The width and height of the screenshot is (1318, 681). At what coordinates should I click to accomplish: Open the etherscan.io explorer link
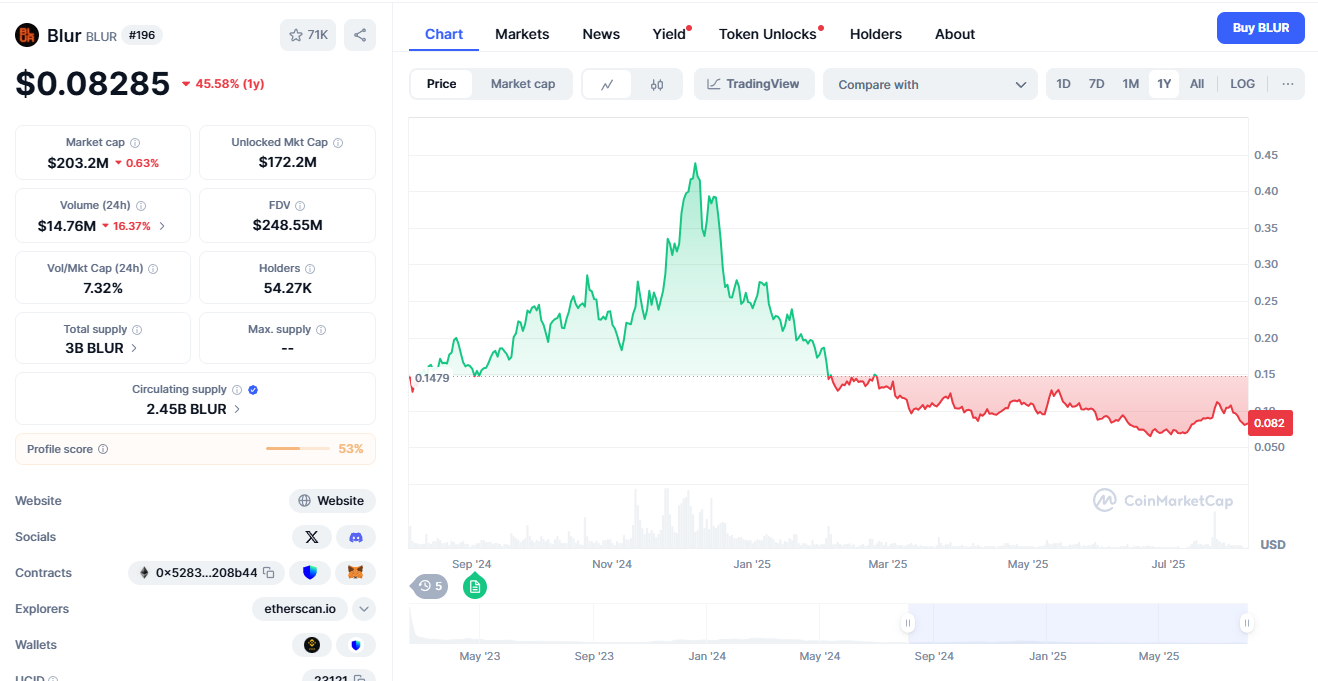click(301, 609)
